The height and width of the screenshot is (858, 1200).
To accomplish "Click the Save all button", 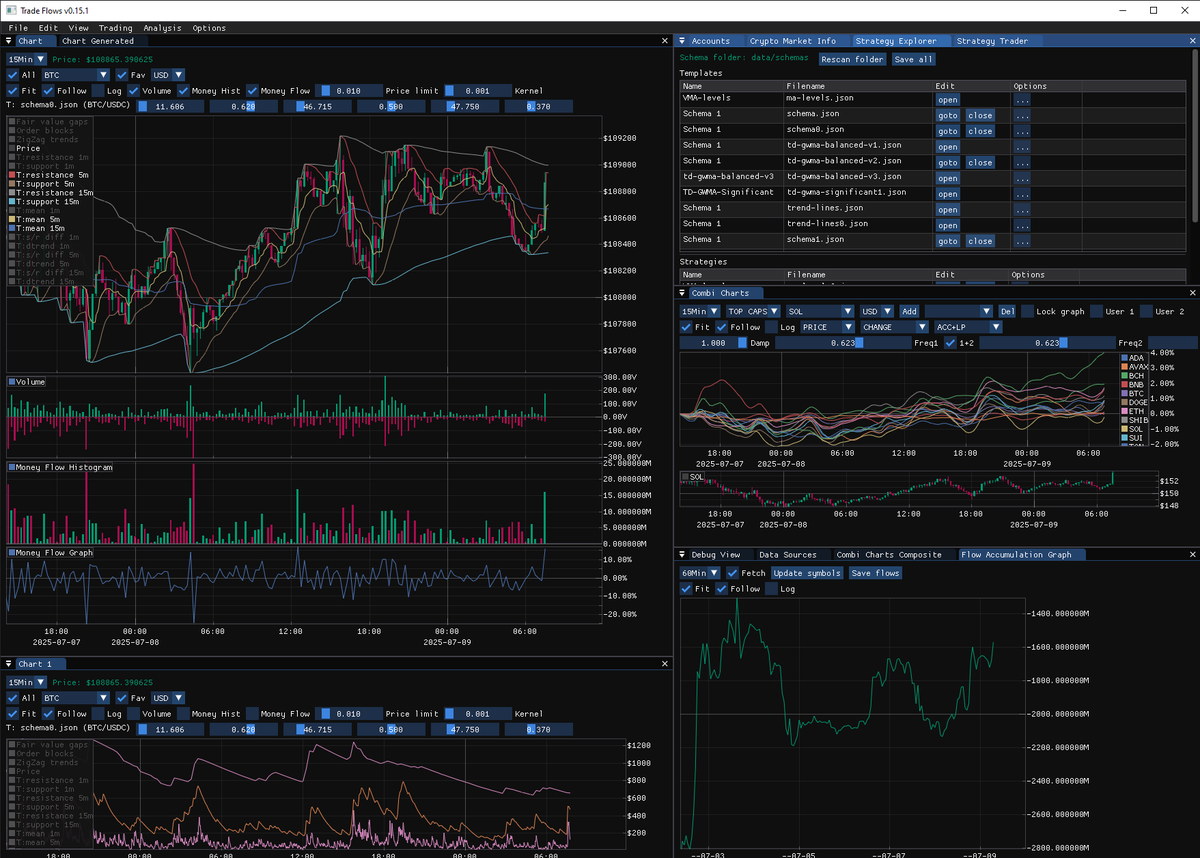I will point(913,59).
